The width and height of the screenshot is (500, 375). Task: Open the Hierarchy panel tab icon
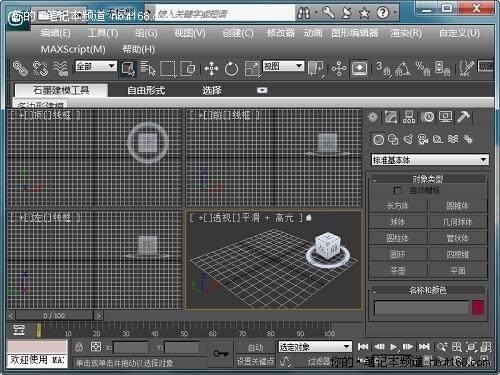[x=409, y=117]
